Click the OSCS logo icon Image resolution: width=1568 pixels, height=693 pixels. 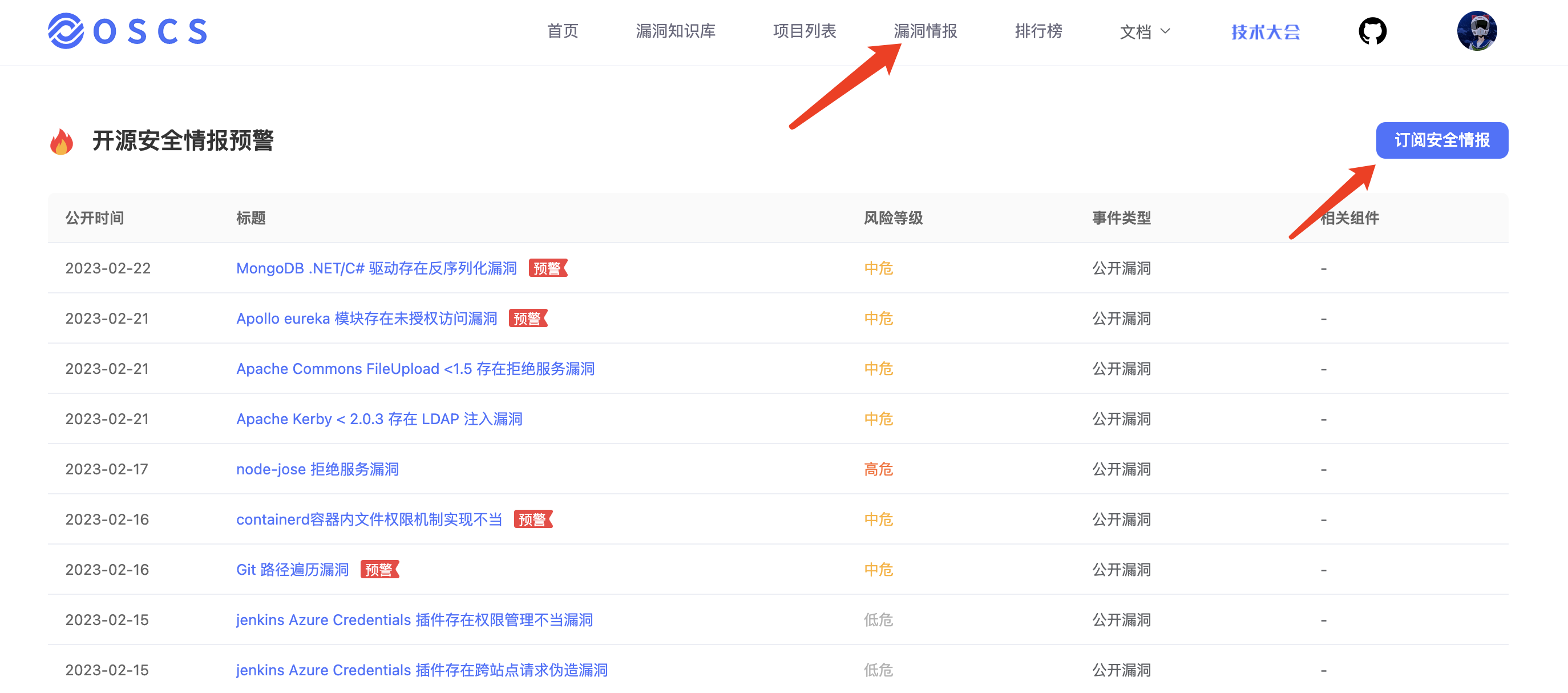pos(66,30)
